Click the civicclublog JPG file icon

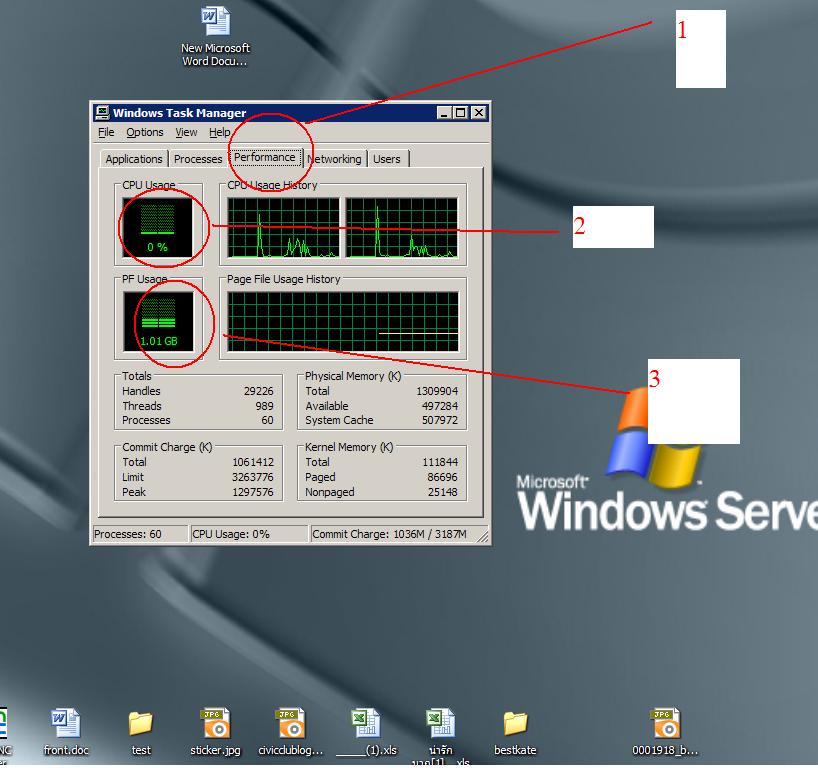[290, 724]
